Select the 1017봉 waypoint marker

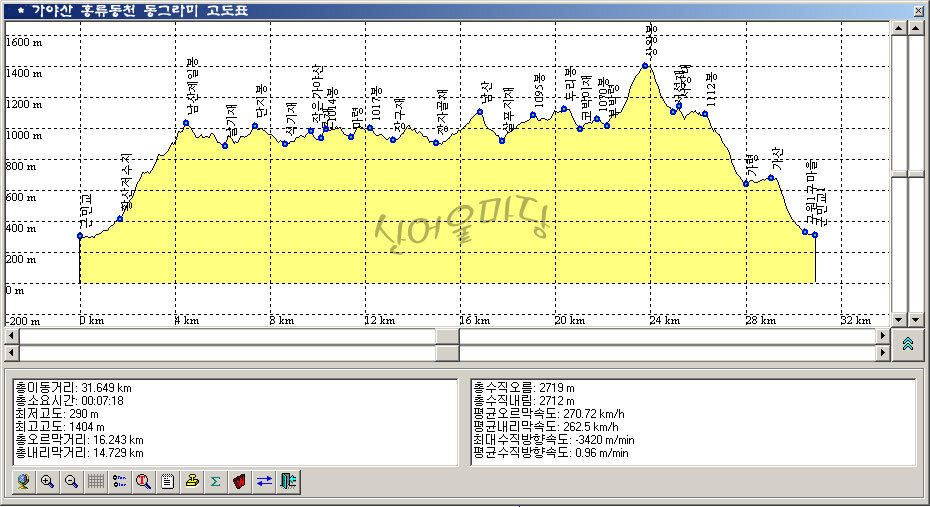point(370,127)
